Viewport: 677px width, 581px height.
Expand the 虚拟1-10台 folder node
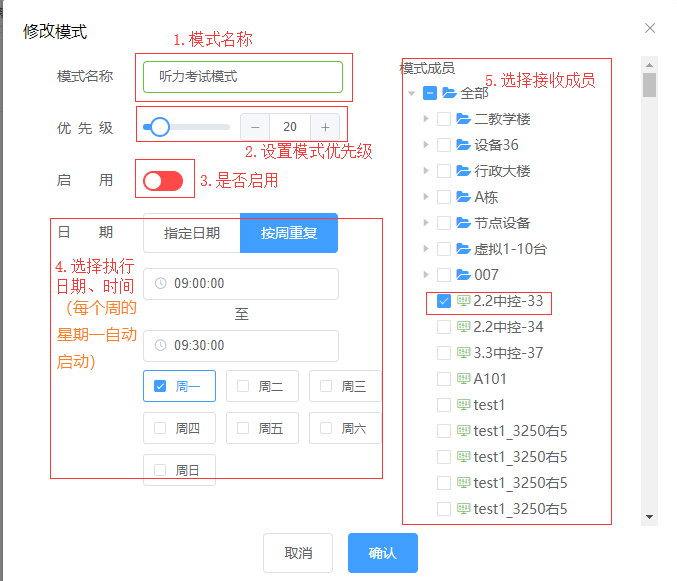point(426,249)
